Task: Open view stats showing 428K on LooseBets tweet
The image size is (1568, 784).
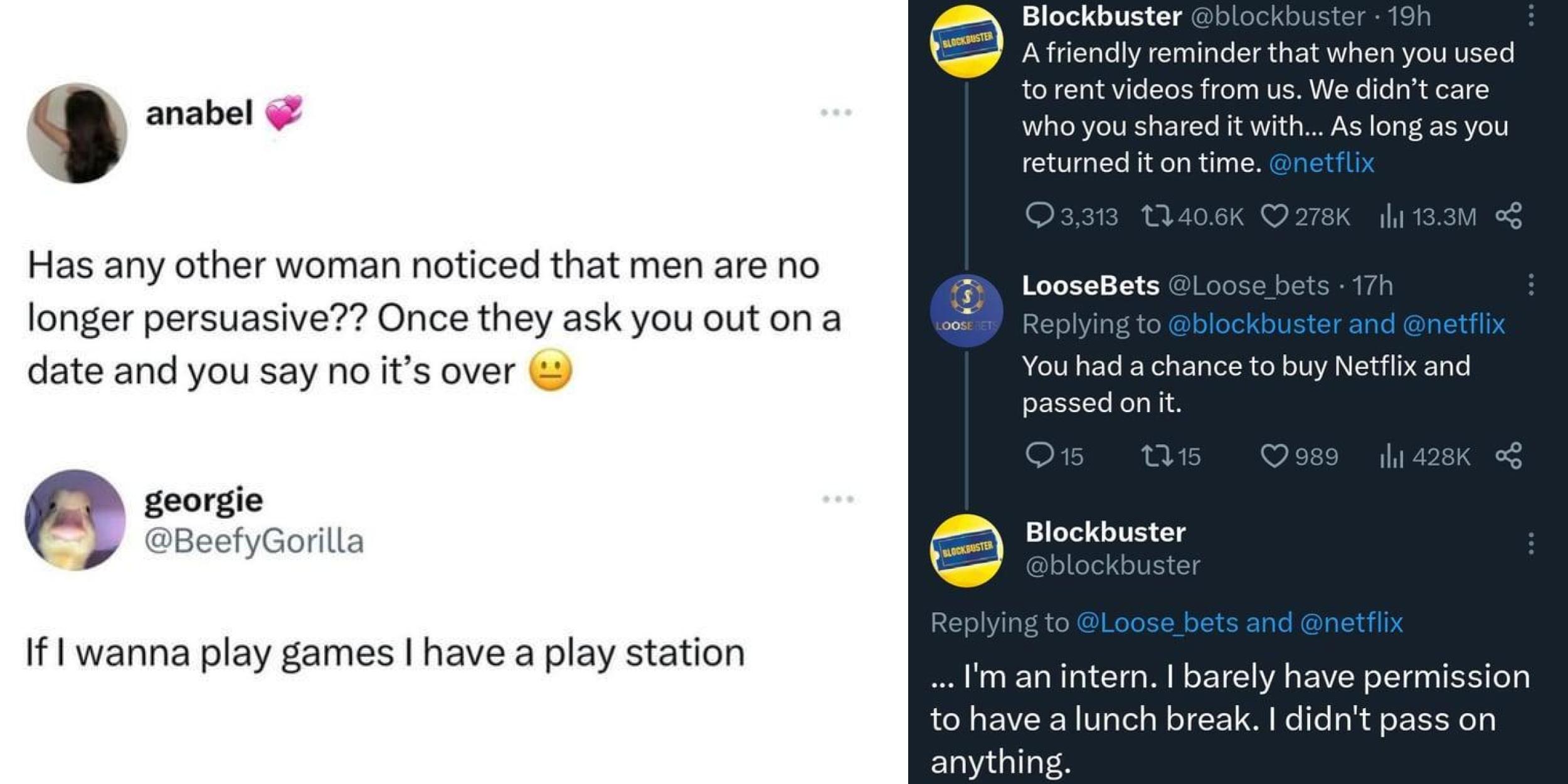Action: [1391, 456]
